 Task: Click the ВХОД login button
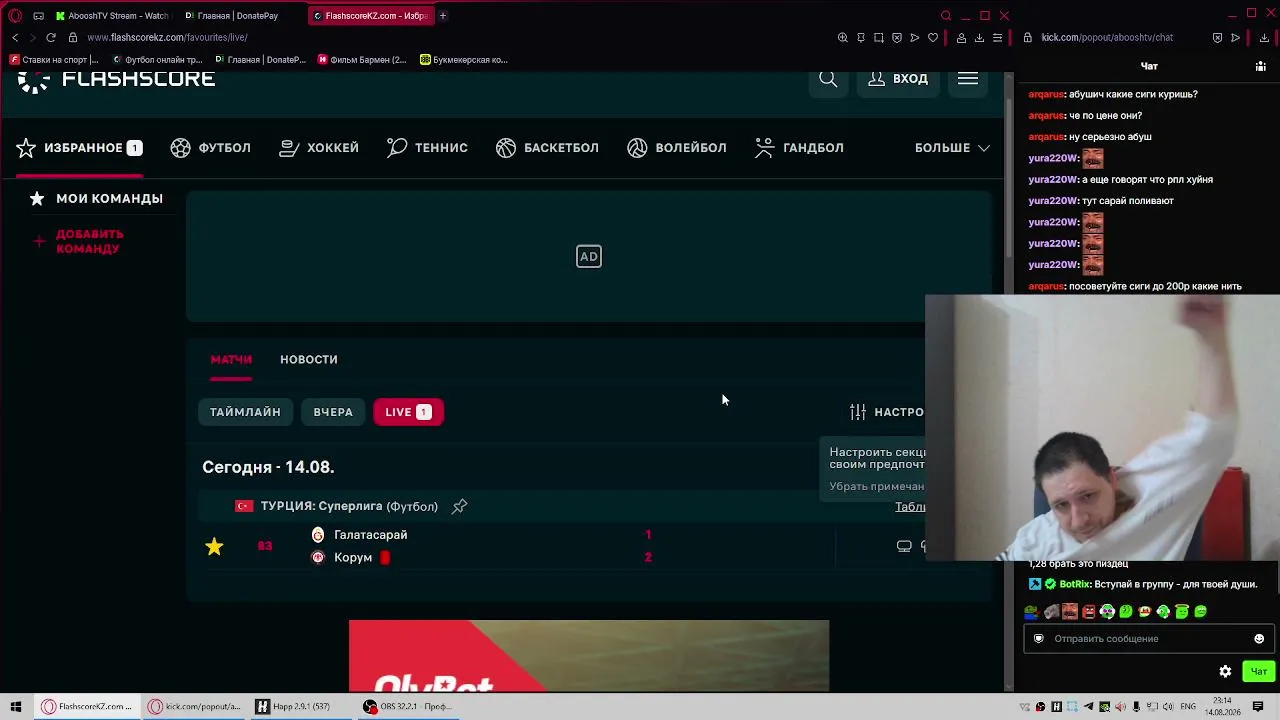(898, 79)
